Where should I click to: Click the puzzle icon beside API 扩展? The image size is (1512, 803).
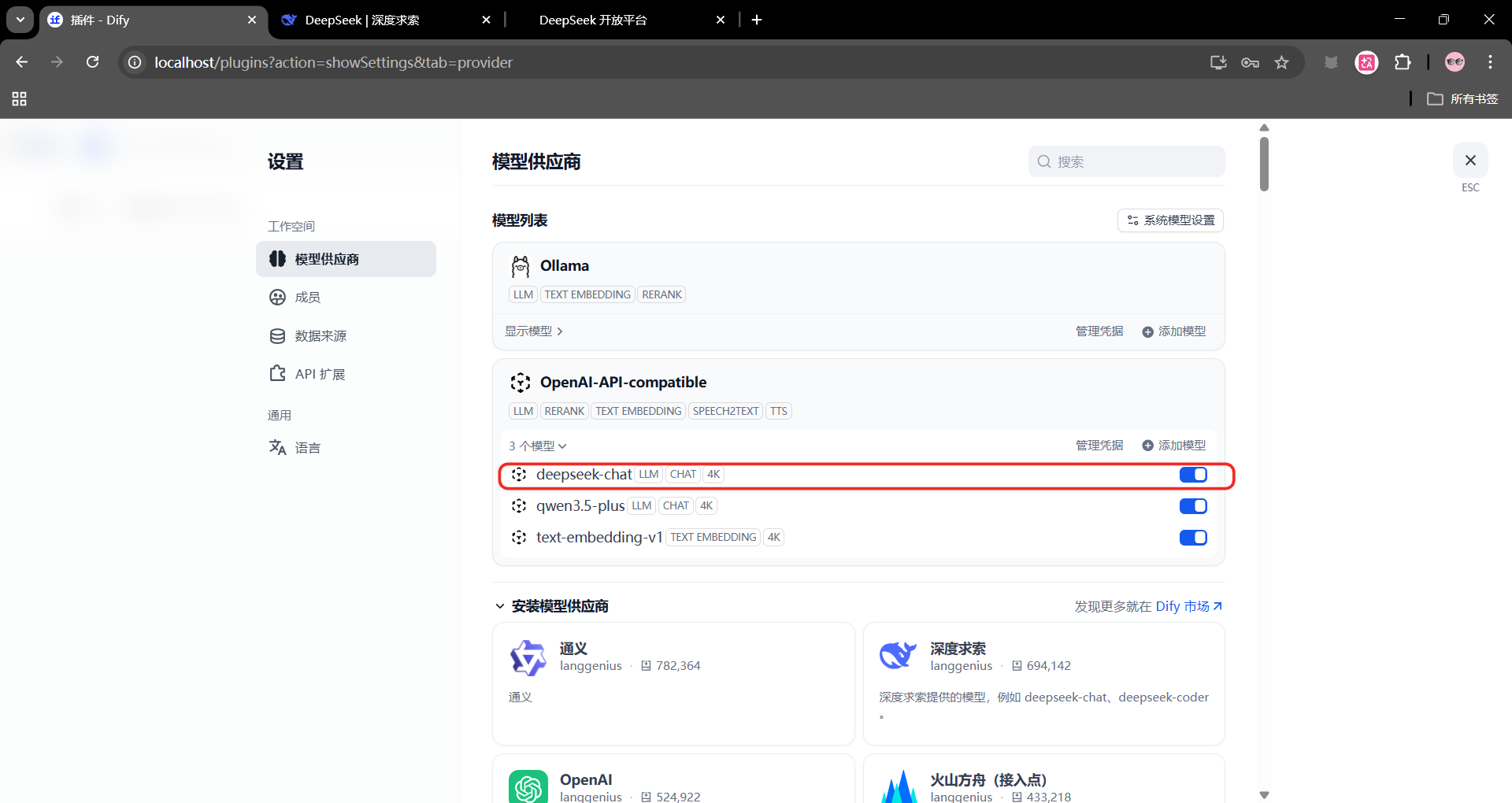pyautogui.click(x=277, y=373)
